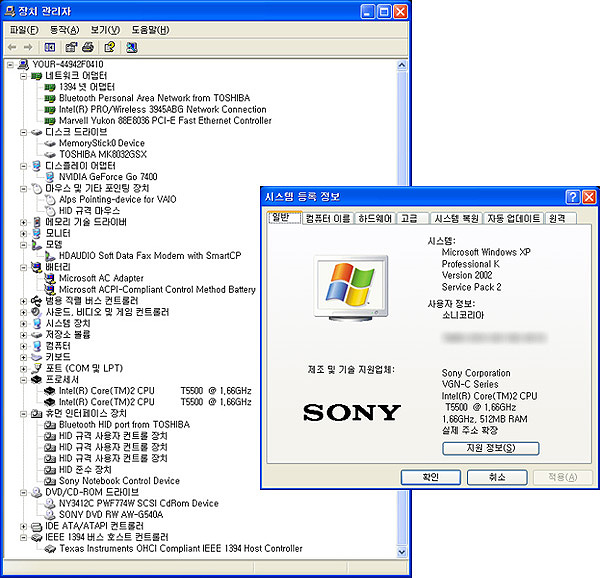Select the Sony Notebook Control Device icon

(50, 481)
